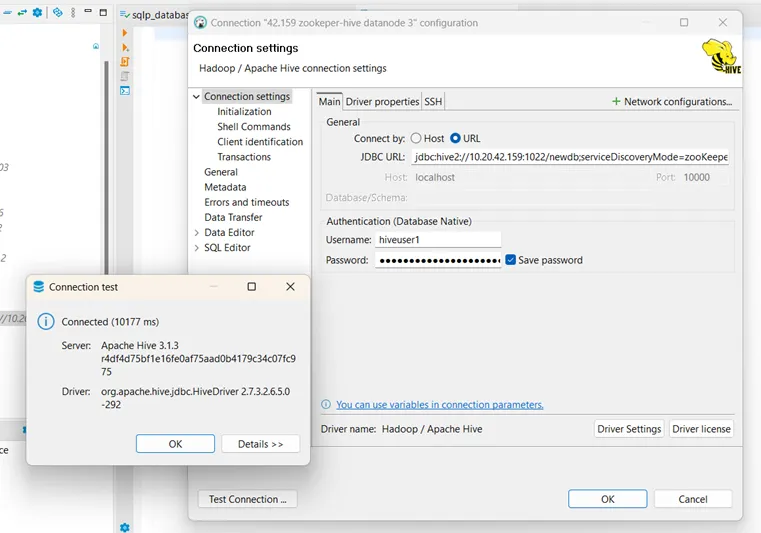Click navigator vertical scrollbar
The image size is (761, 533).
click(x=106, y=167)
